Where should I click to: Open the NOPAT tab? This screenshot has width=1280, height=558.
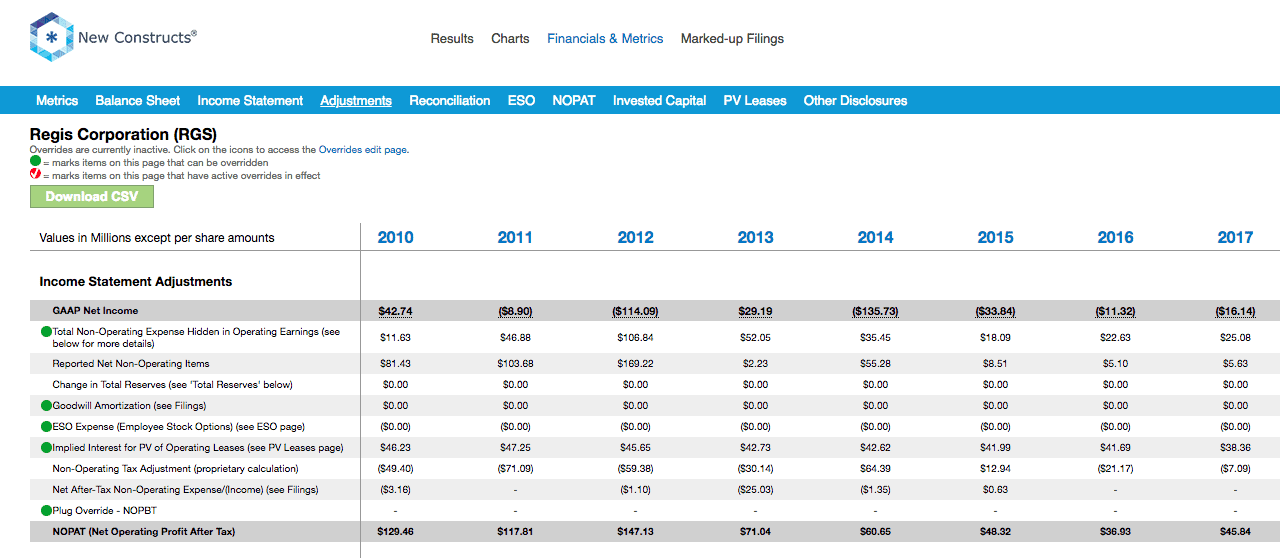[574, 101]
